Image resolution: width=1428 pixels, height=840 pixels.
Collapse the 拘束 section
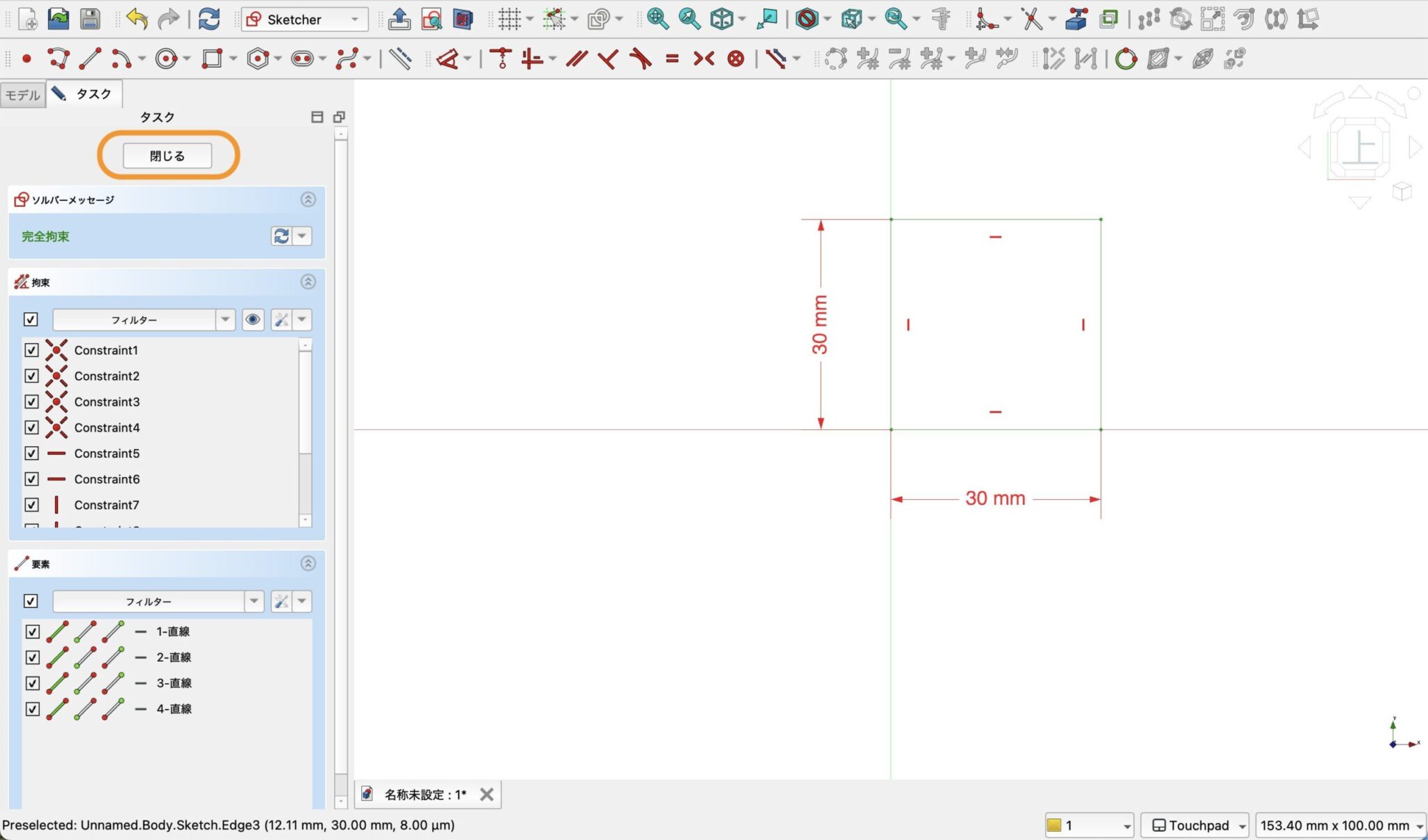(308, 282)
